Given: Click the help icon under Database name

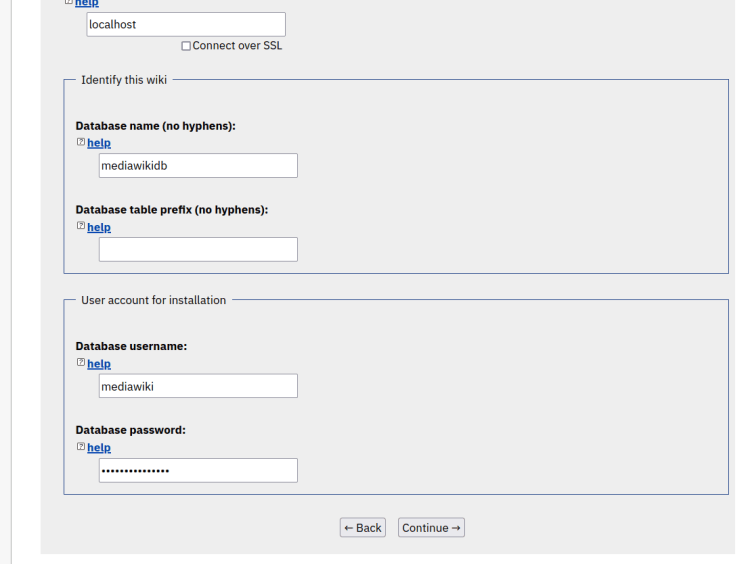Looking at the screenshot, I should pyautogui.click(x=80, y=143).
